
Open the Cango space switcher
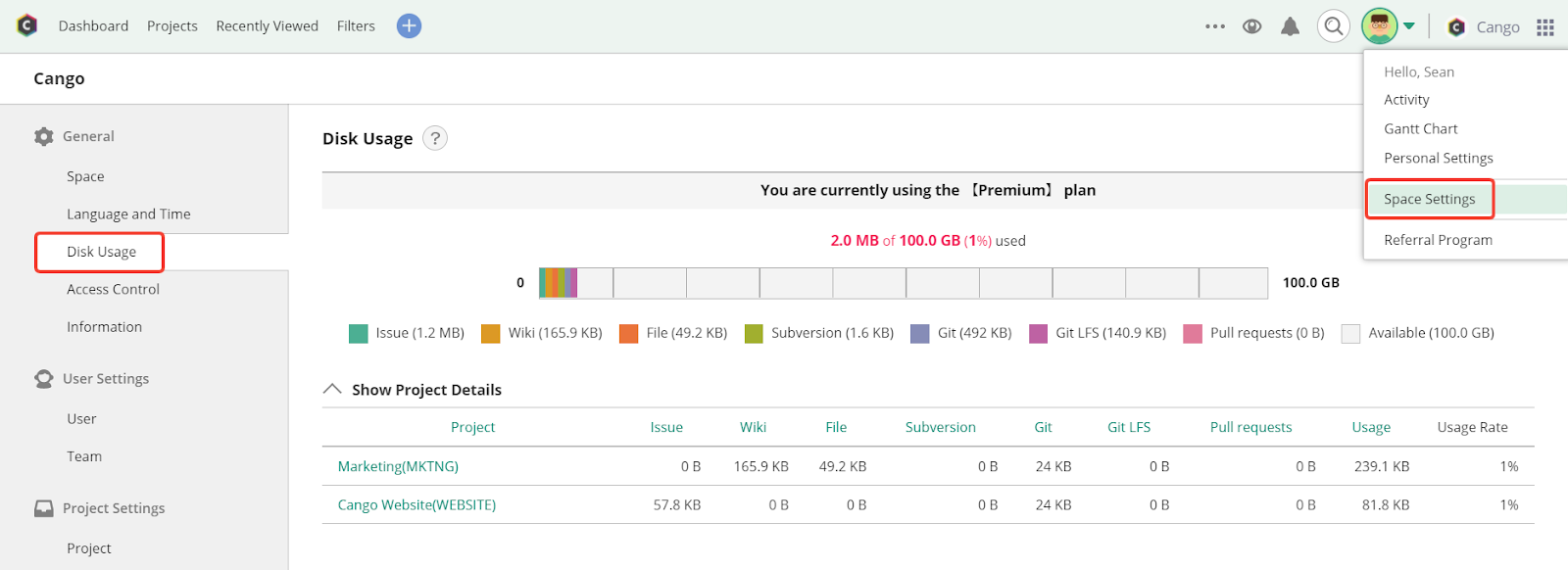pos(1484,27)
